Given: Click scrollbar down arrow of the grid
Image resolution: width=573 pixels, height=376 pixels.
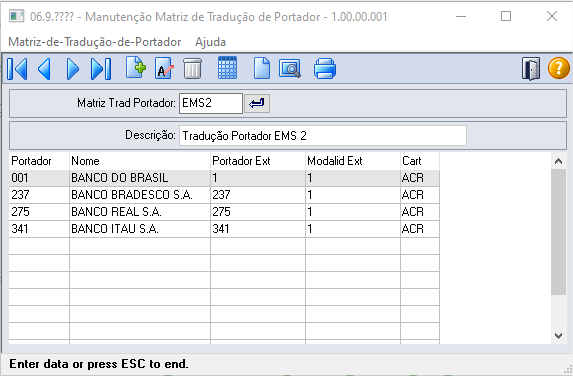Looking at the screenshot, I should (558, 336).
